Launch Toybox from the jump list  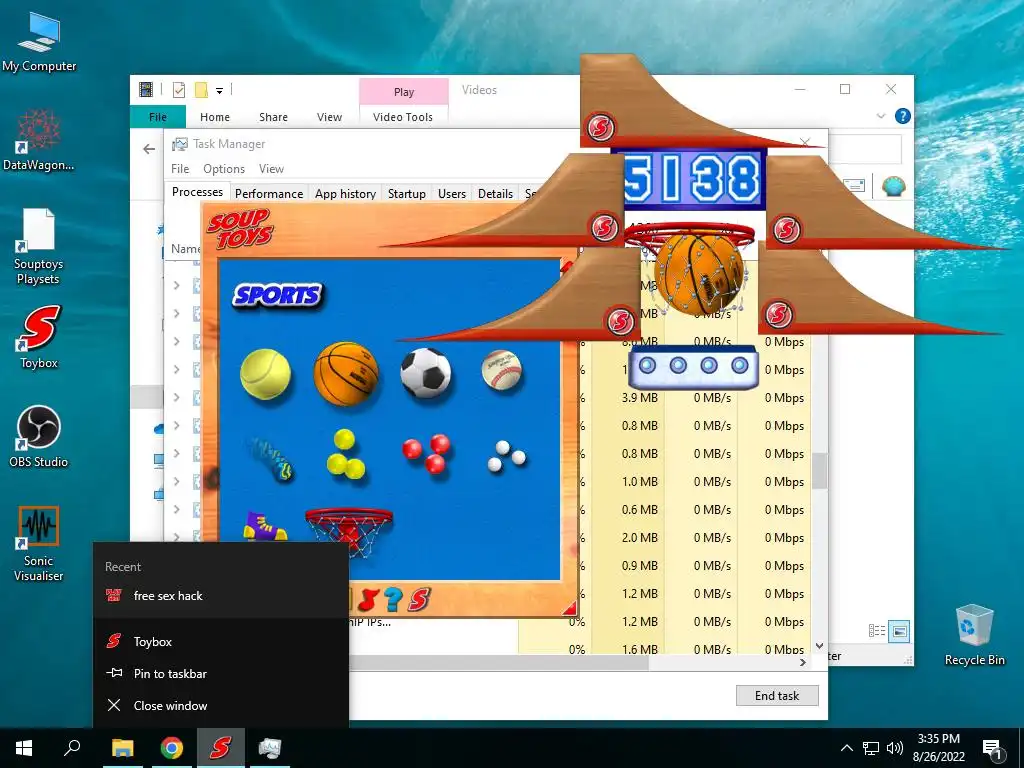coord(221,641)
